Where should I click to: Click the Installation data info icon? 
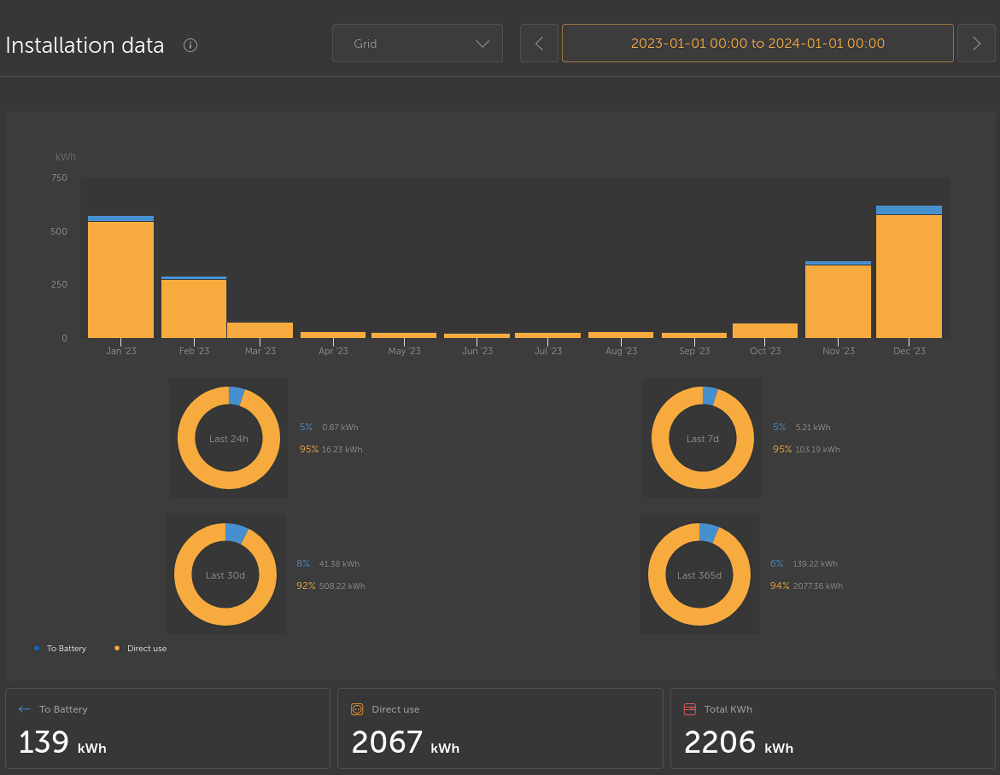[190, 45]
